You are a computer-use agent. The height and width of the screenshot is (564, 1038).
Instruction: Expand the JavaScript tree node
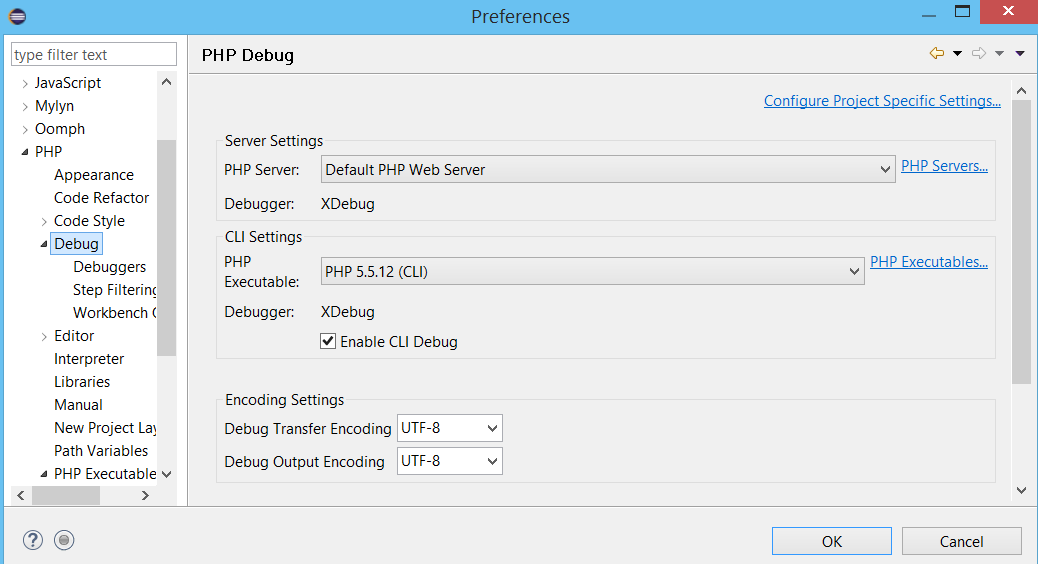pyautogui.click(x=25, y=83)
